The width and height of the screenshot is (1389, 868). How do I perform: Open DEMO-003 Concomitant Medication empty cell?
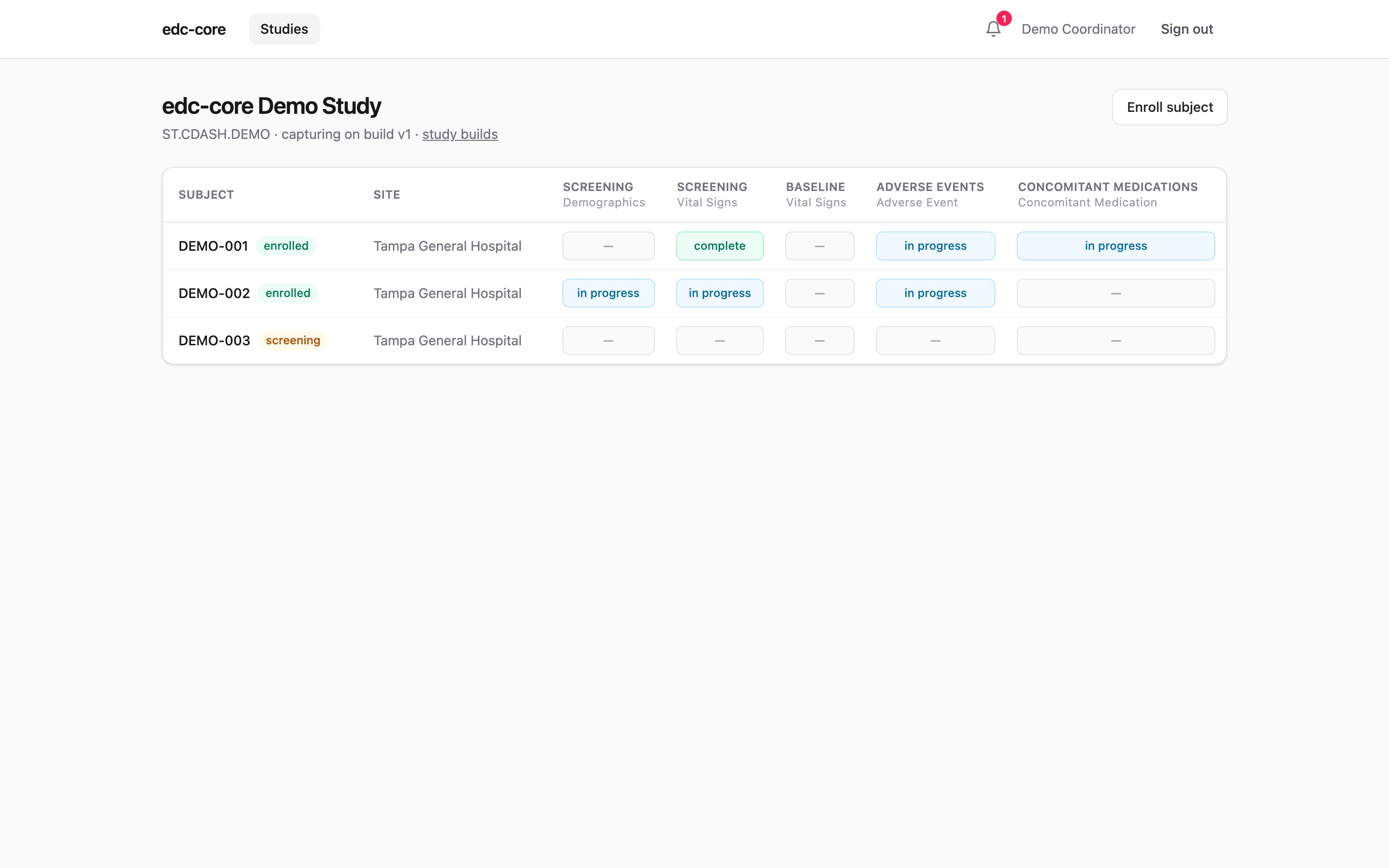pos(1116,340)
